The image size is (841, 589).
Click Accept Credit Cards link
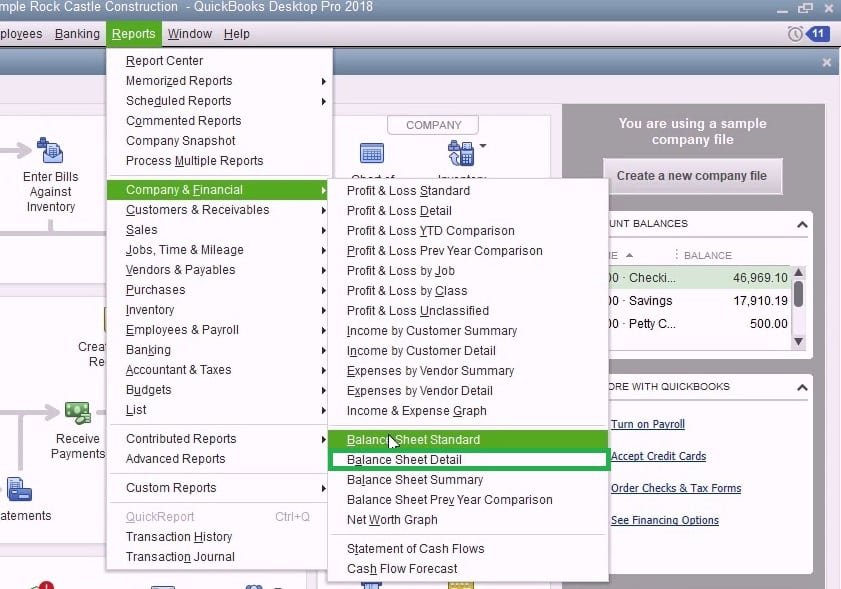tap(658, 457)
